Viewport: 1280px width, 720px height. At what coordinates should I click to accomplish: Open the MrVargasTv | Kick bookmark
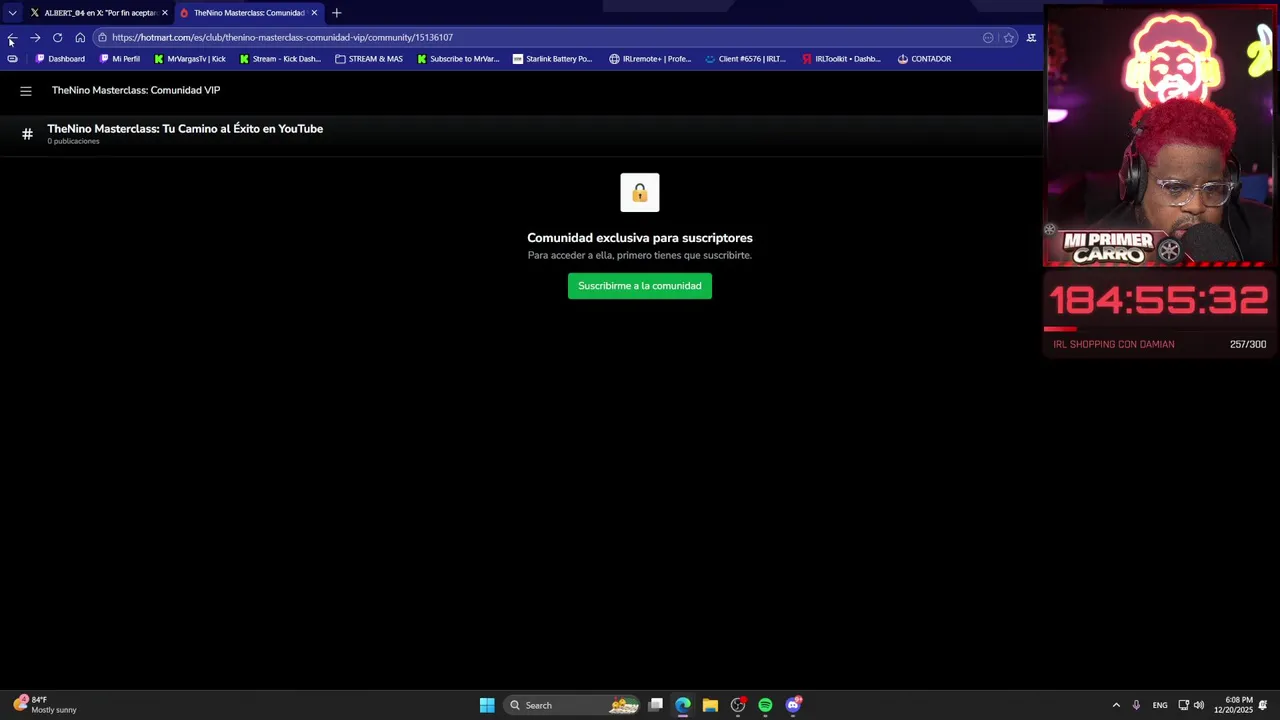pos(190,59)
